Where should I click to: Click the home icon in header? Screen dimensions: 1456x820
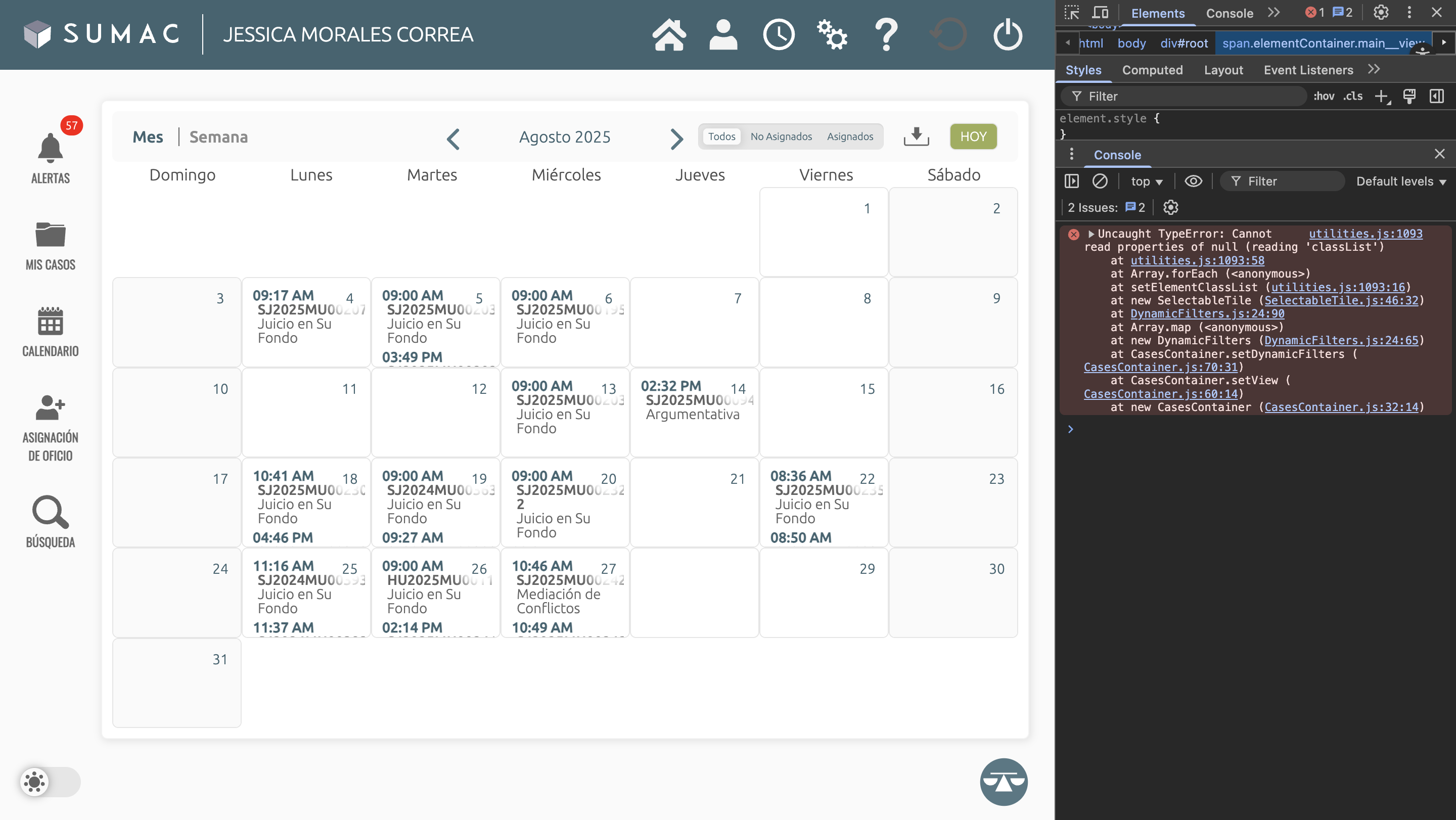coord(669,35)
